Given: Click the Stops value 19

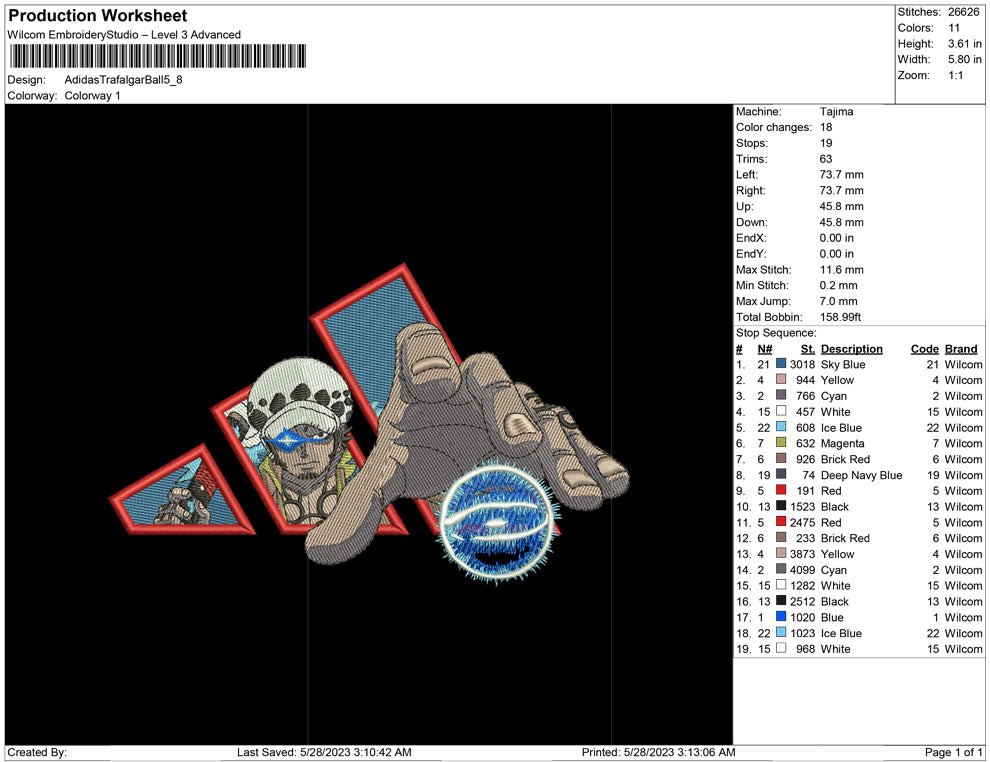Looking at the screenshot, I should click(x=826, y=143).
